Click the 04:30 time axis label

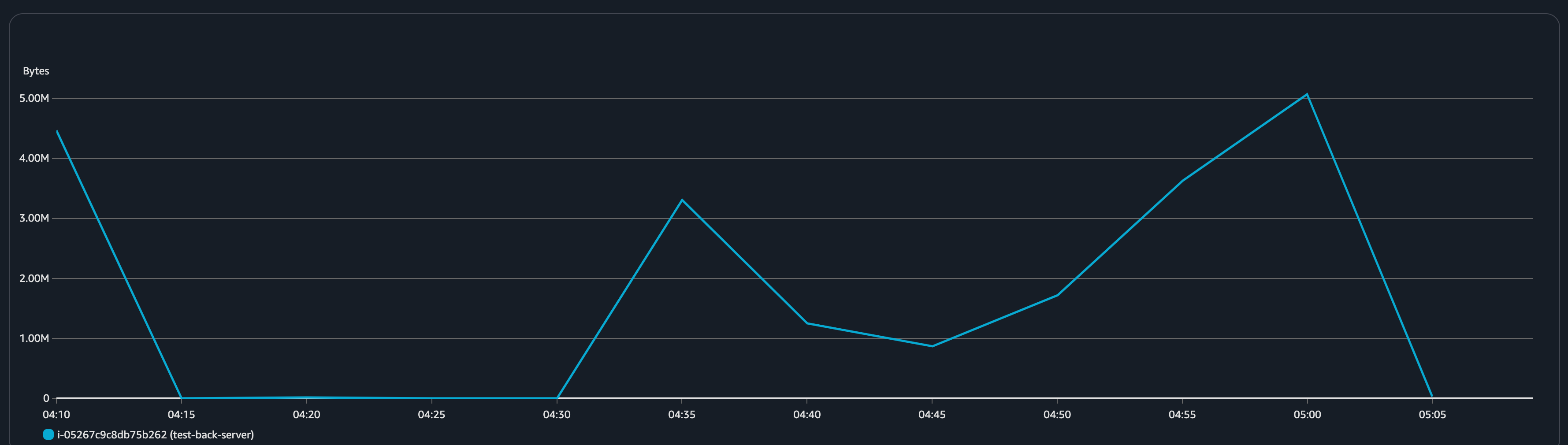point(557,415)
